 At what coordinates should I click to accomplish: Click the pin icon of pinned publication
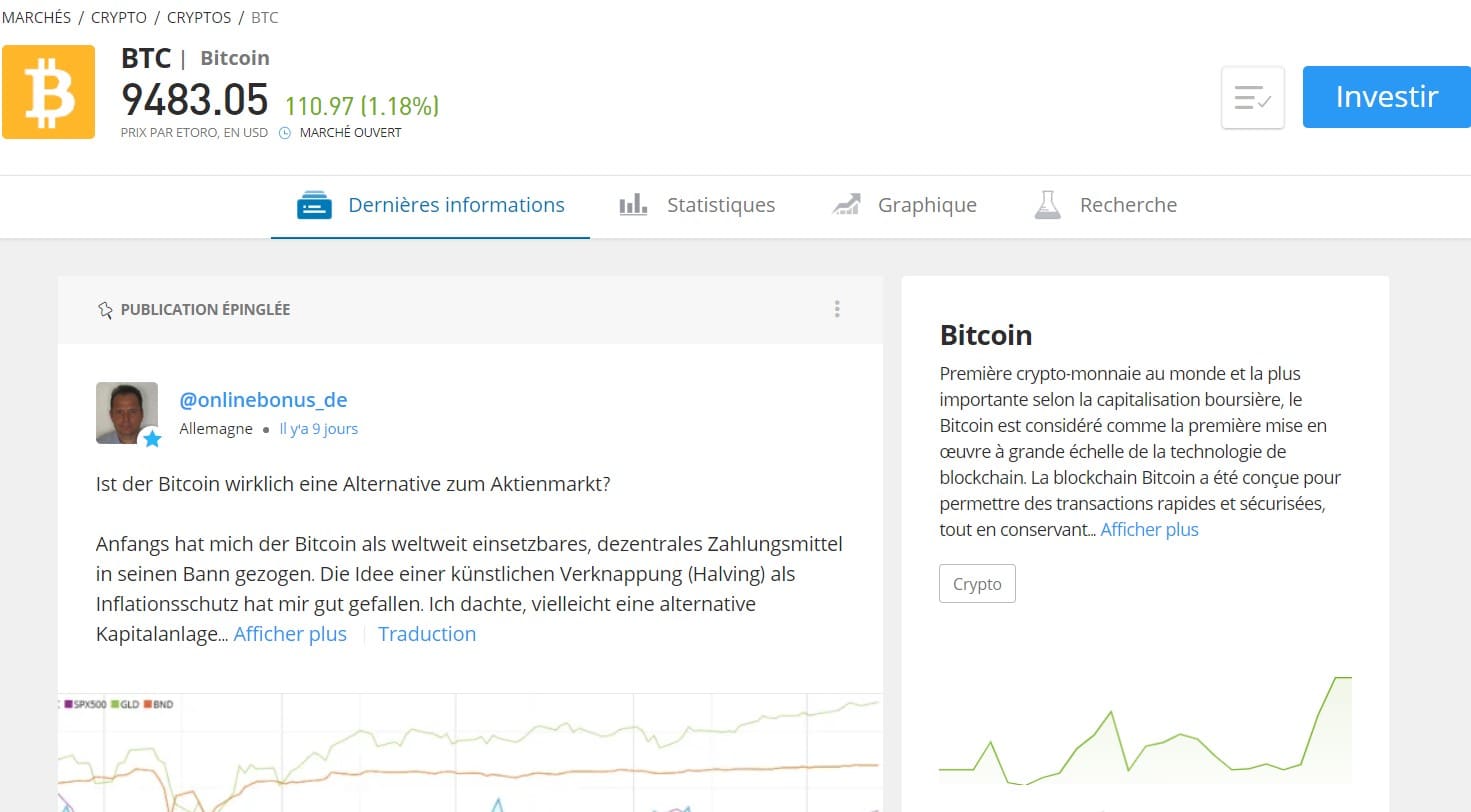(x=105, y=310)
